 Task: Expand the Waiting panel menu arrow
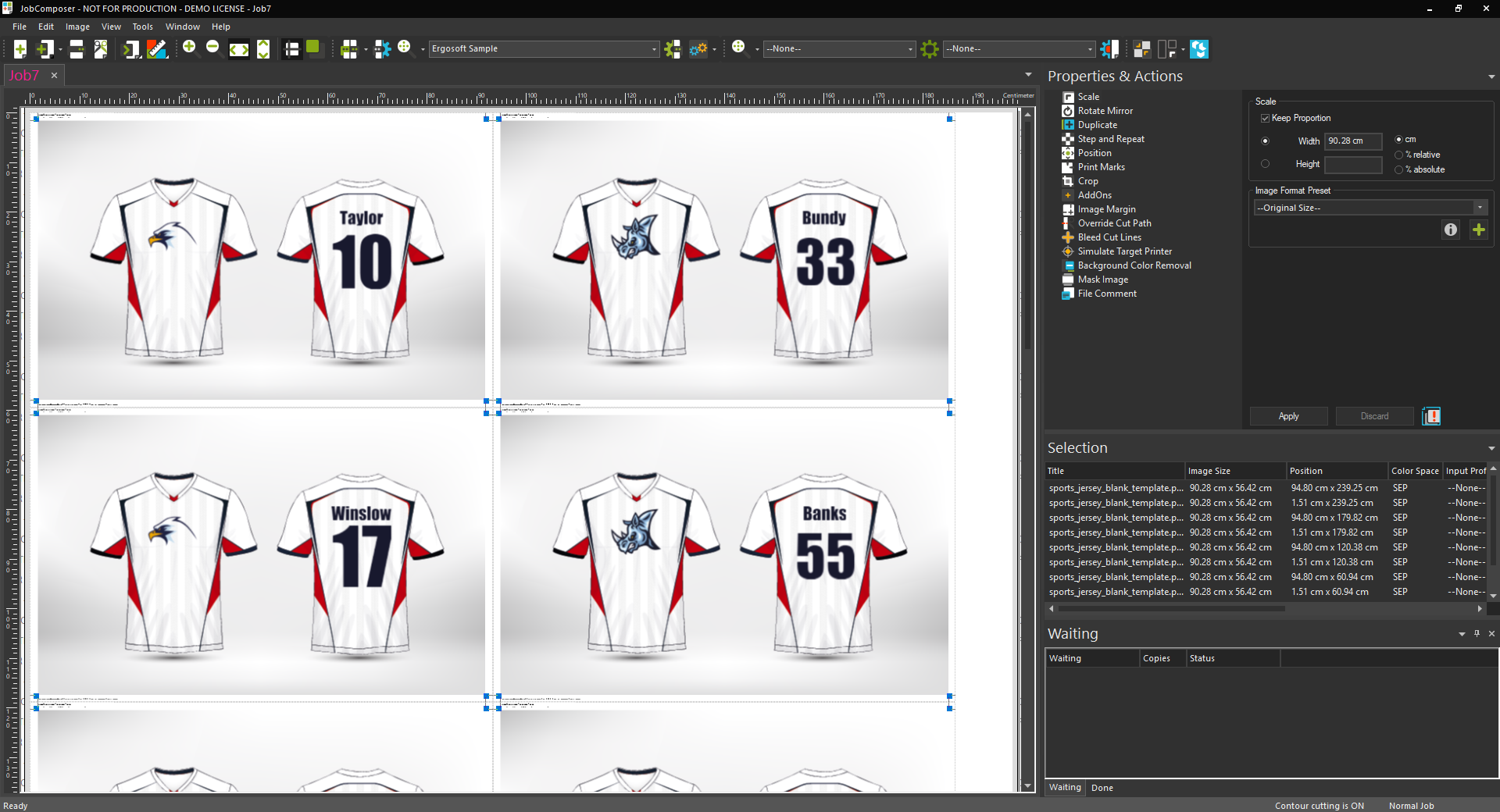coord(1462,634)
